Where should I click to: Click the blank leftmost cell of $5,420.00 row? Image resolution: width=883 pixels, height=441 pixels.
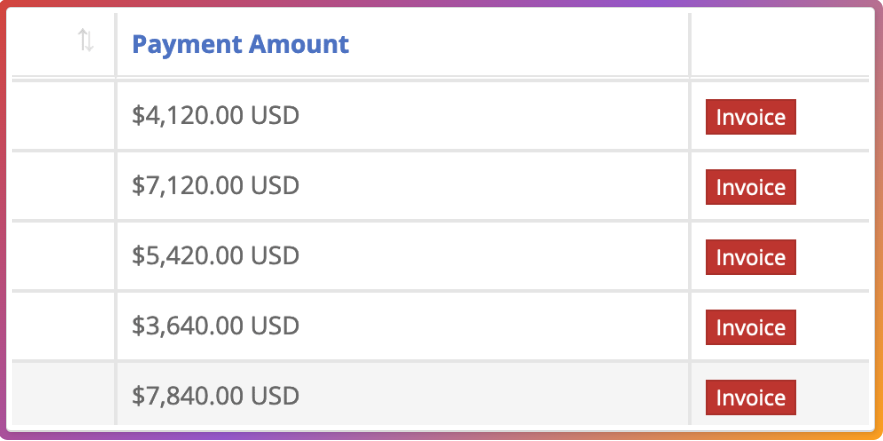click(63, 256)
